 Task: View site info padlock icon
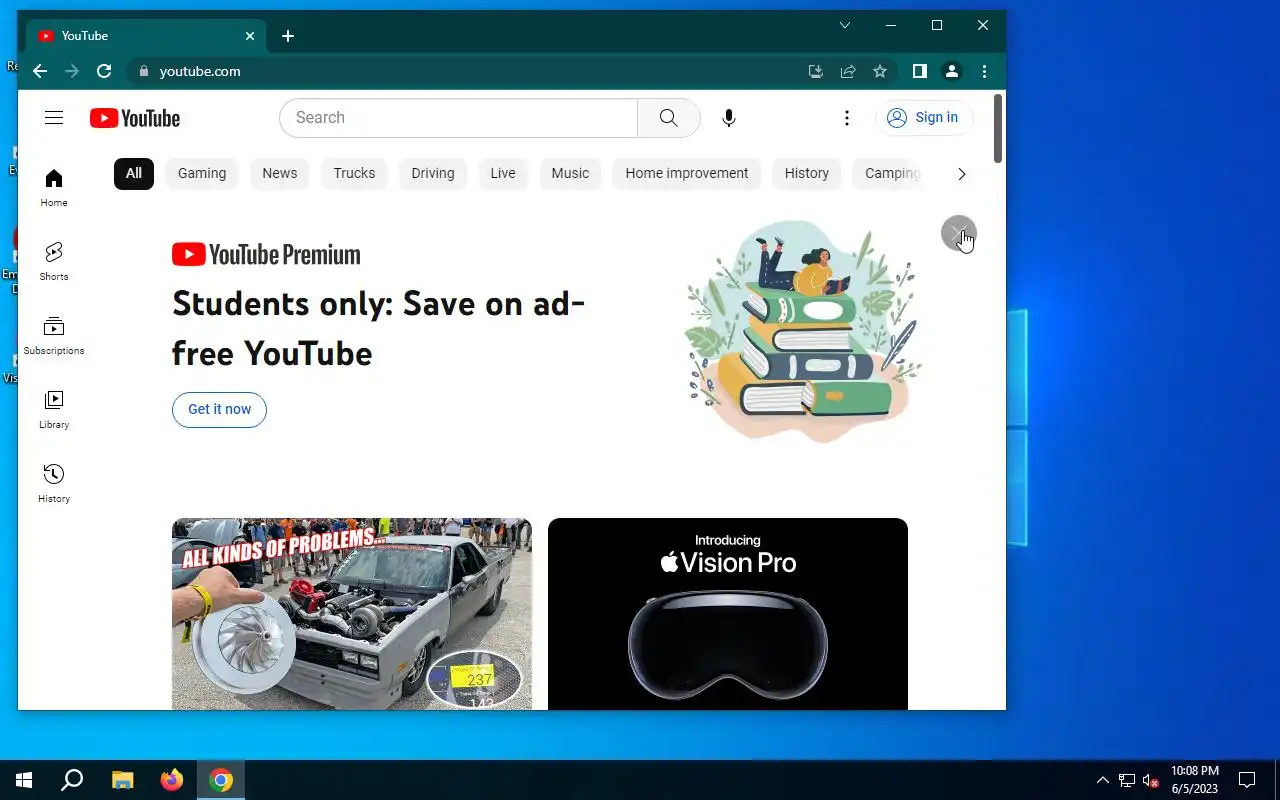pyautogui.click(x=144, y=71)
